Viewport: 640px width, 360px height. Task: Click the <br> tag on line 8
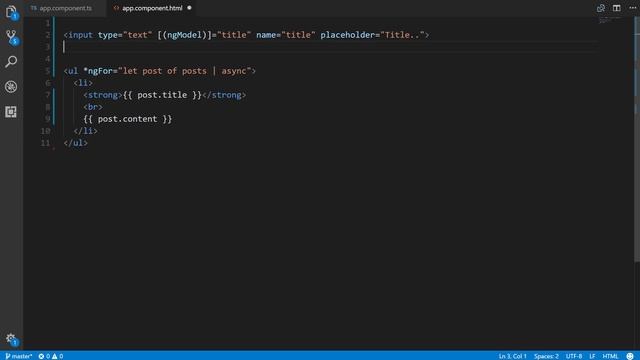tap(93, 107)
